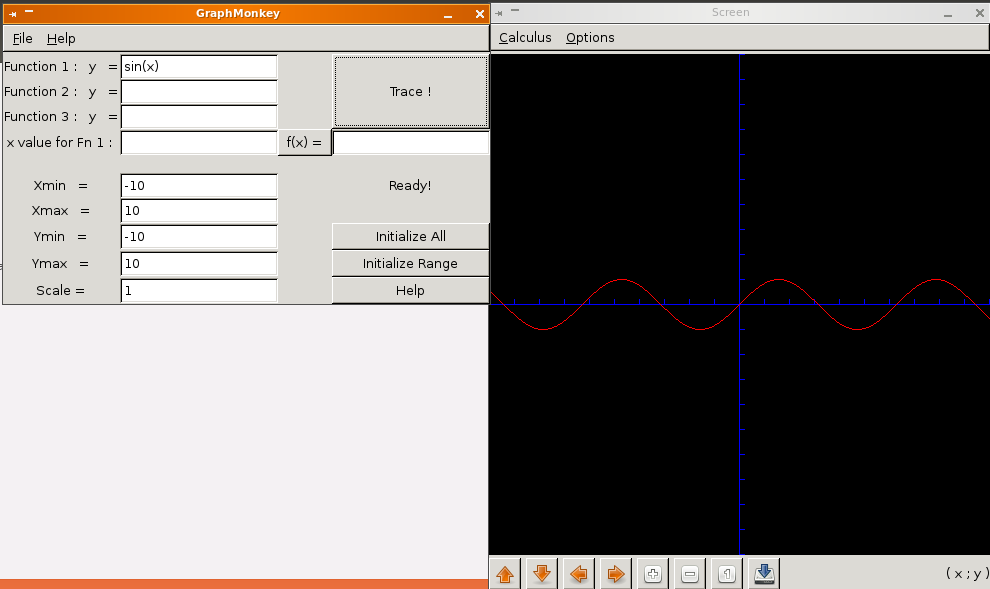Compute the value with the f(x) = button

coord(304,143)
